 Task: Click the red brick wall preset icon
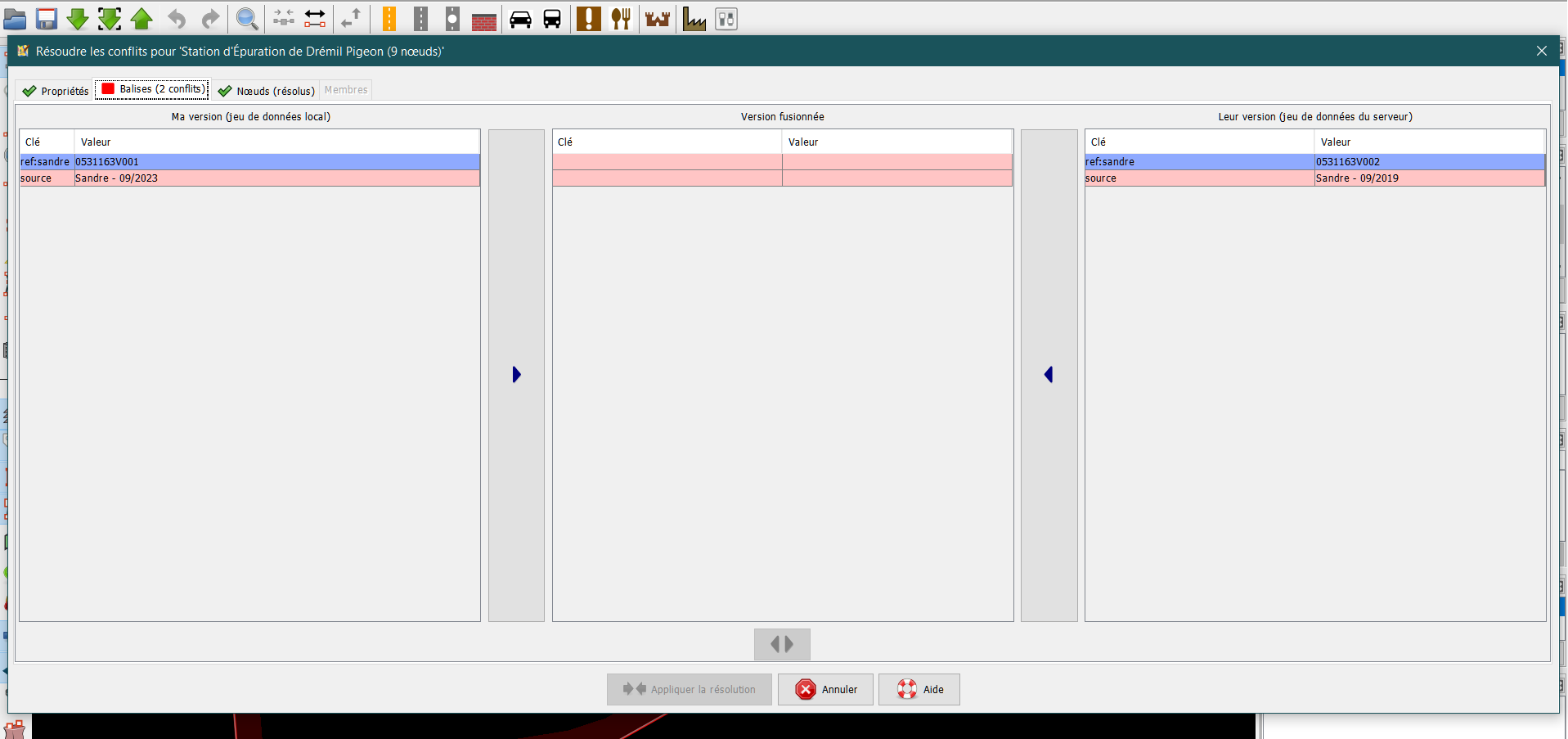484,21
